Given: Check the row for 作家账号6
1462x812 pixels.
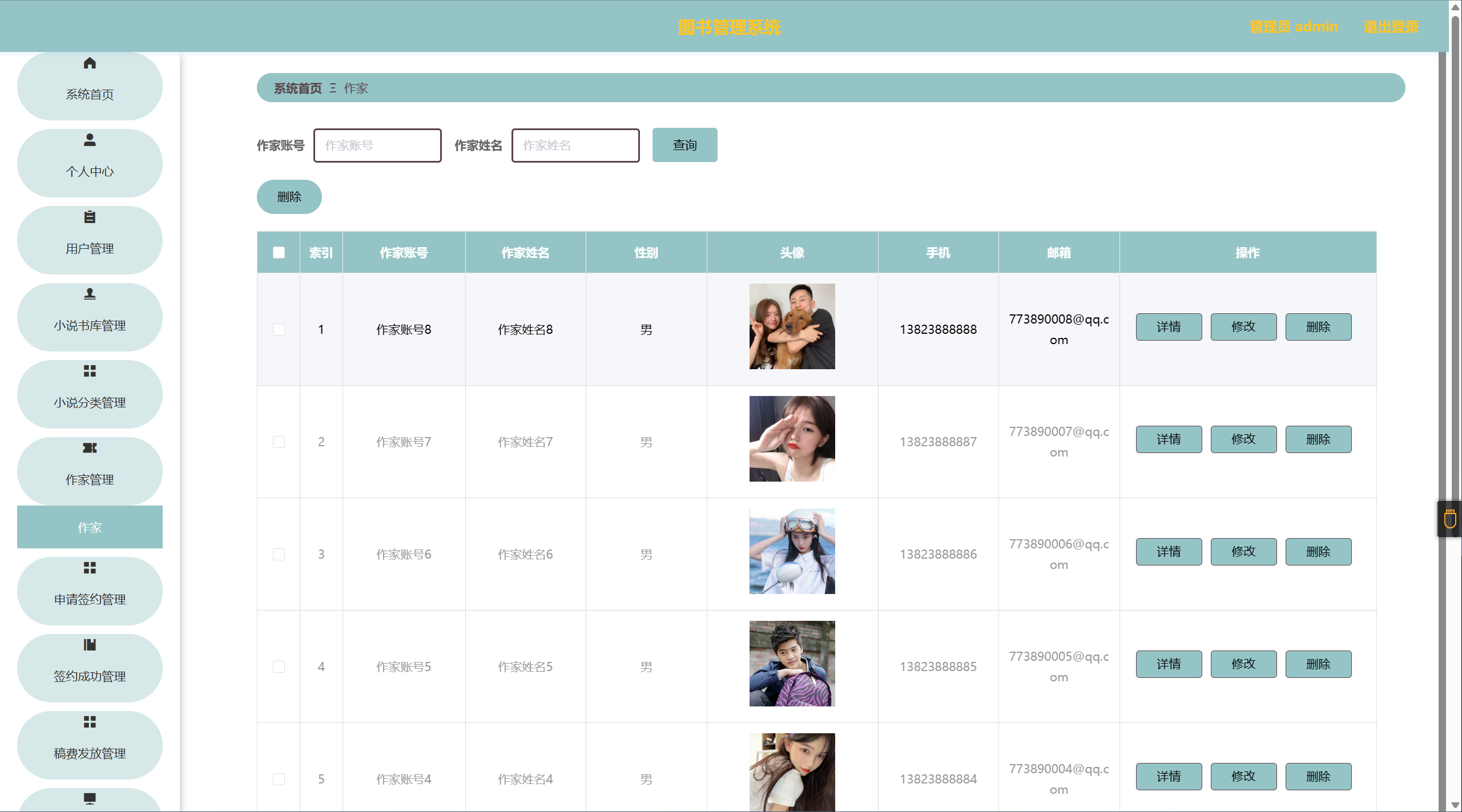Looking at the screenshot, I should [x=279, y=554].
